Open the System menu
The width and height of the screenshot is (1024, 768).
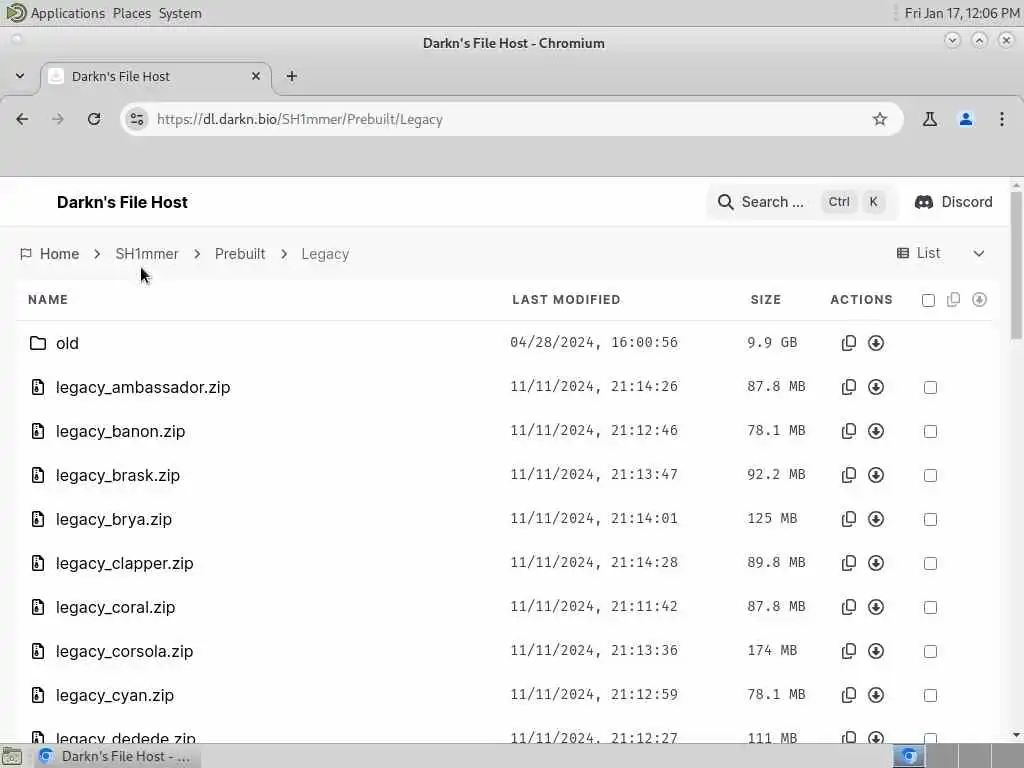click(x=180, y=13)
